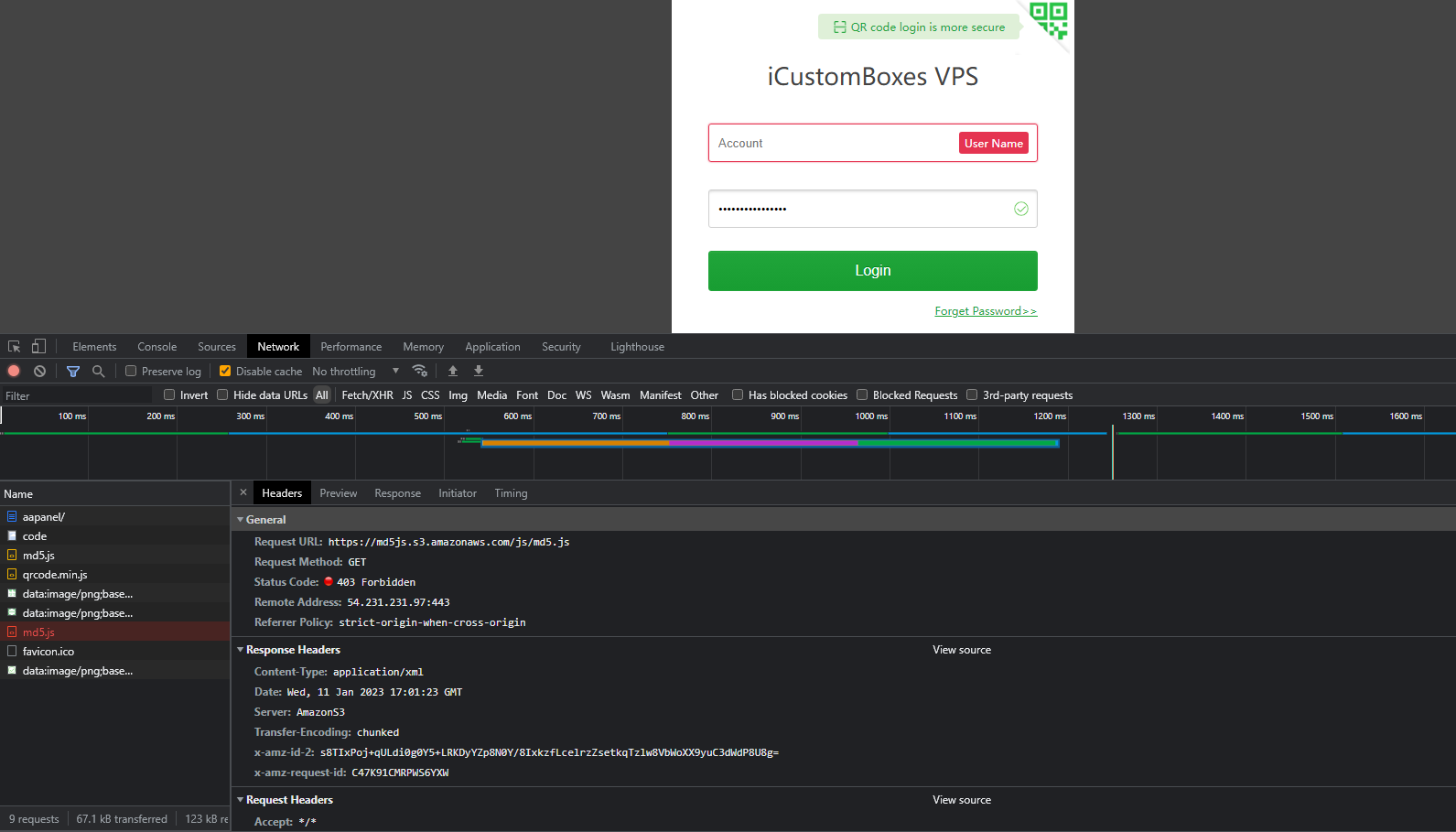The image size is (1456, 832).
Task: Filter requests by Img type
Action: click(x=458, y=395)
